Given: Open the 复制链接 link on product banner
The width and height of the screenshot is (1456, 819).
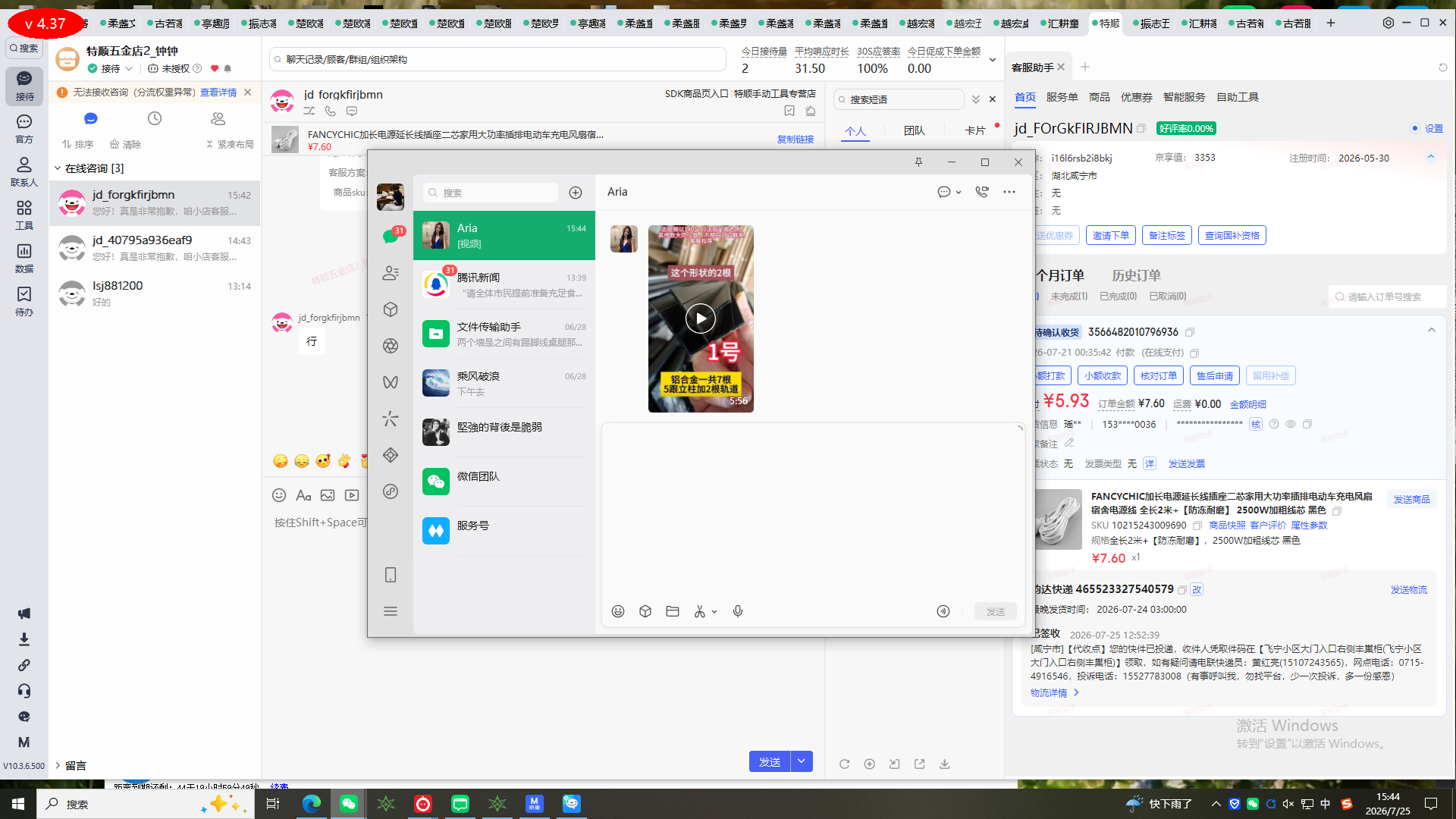Looking at the screenshot, I should pyautogui.click(x=795, y=140).
